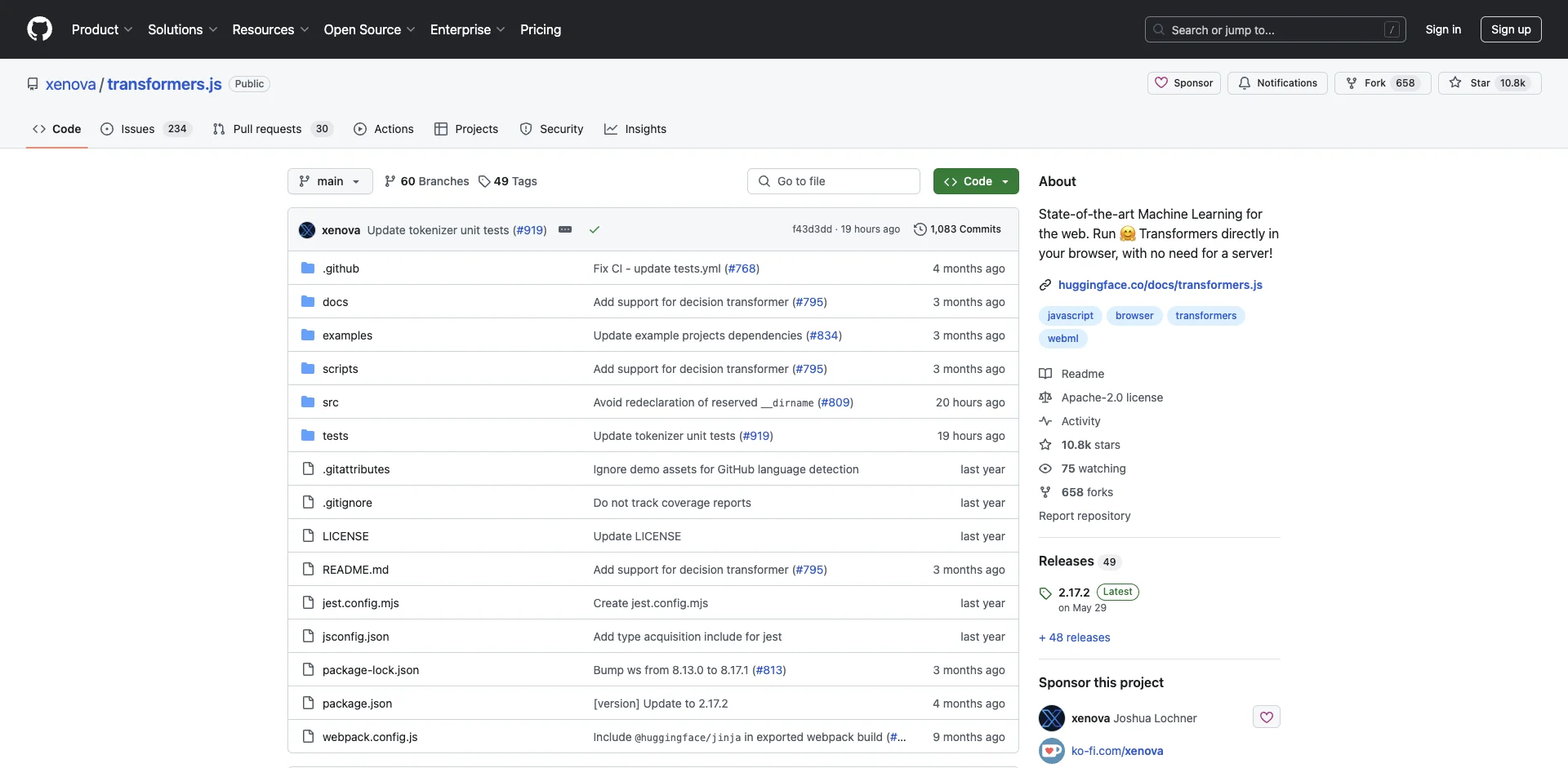Viewport: 1568px width, 768px height.
Task: Click + 48 releases link
Action: [x=1075, y=637]
